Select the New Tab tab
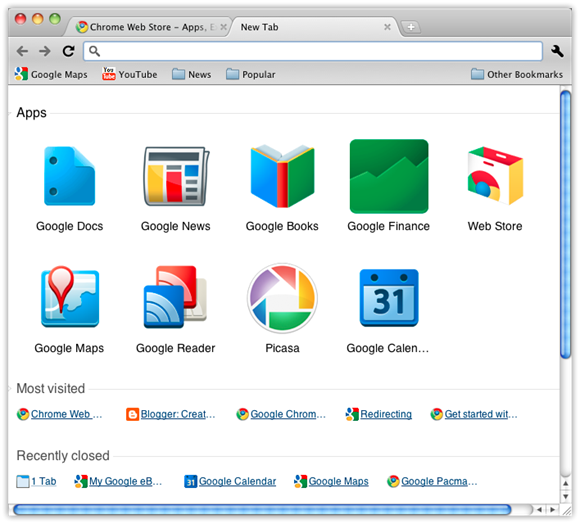Image resolution: width=580 pixels, height=524 pixels. click(314, 27)
